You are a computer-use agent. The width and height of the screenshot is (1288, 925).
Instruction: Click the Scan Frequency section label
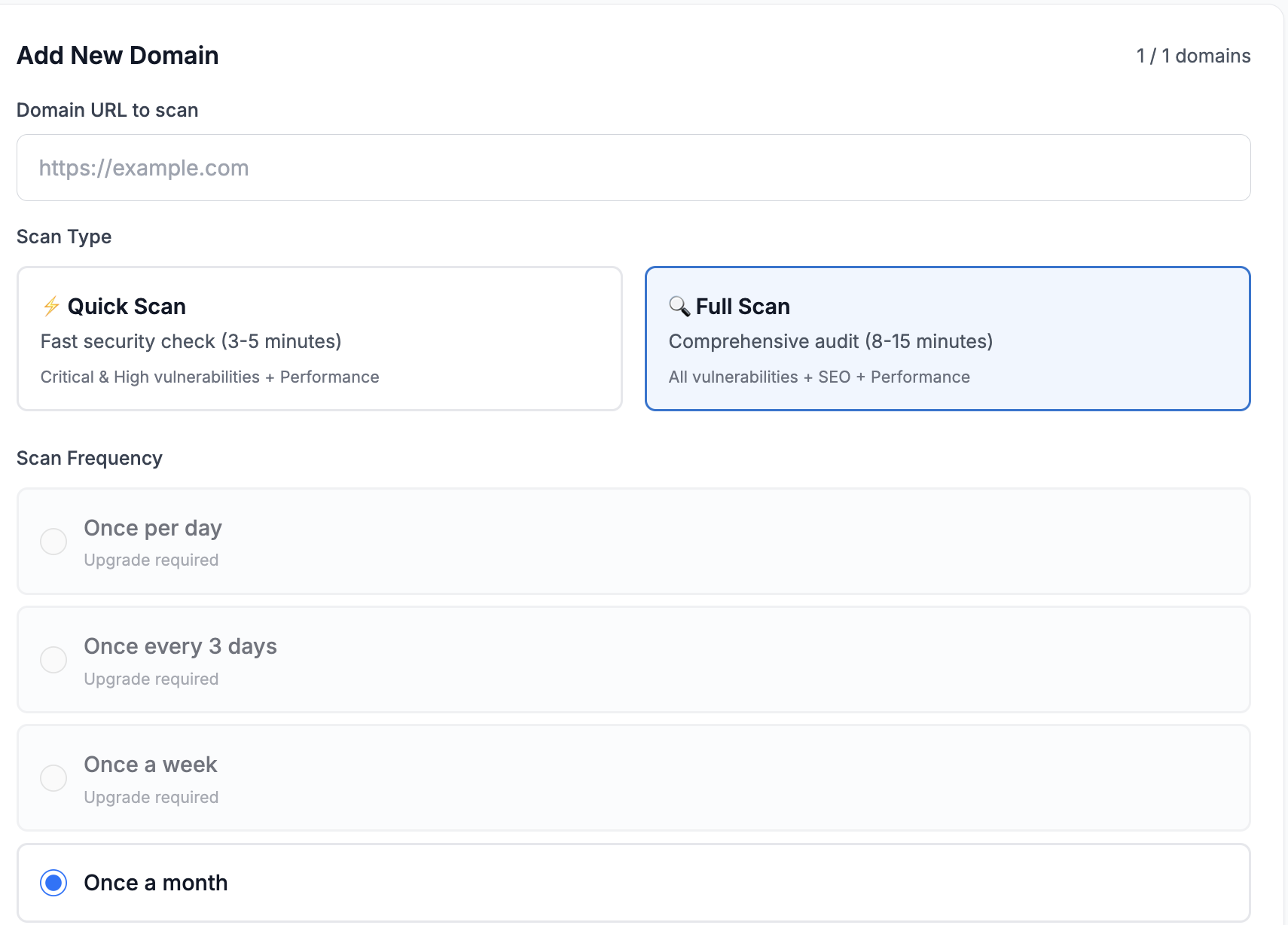click(90, 457)
